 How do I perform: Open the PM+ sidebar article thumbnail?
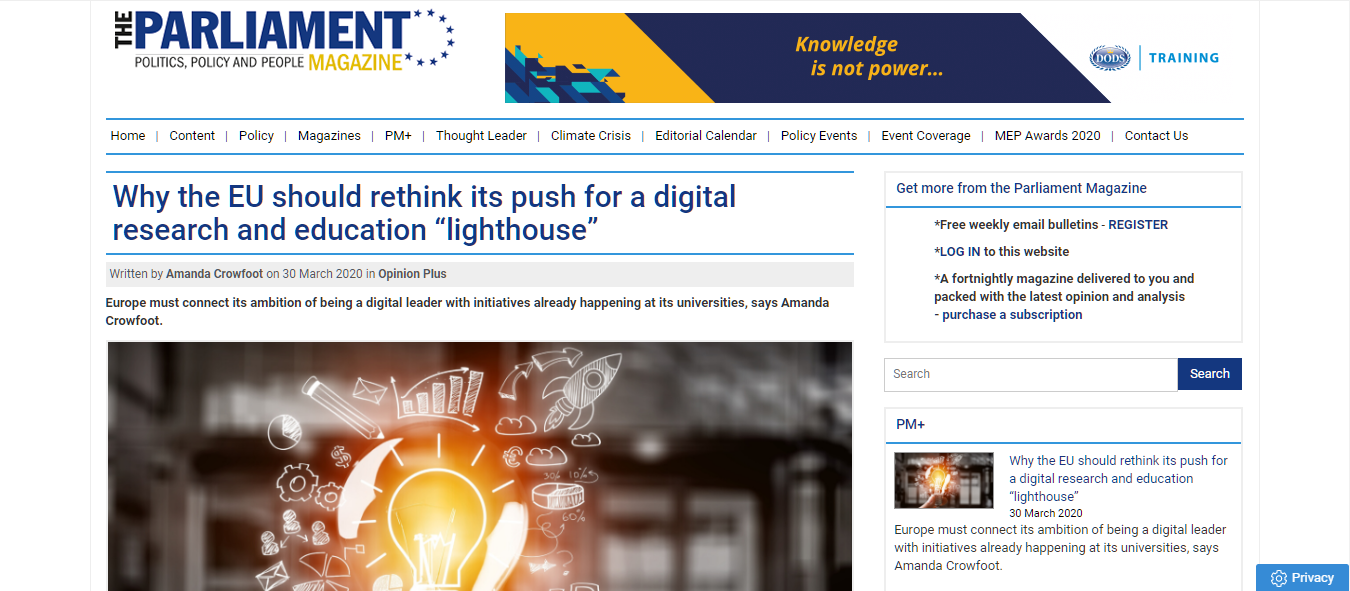point(943,481)
